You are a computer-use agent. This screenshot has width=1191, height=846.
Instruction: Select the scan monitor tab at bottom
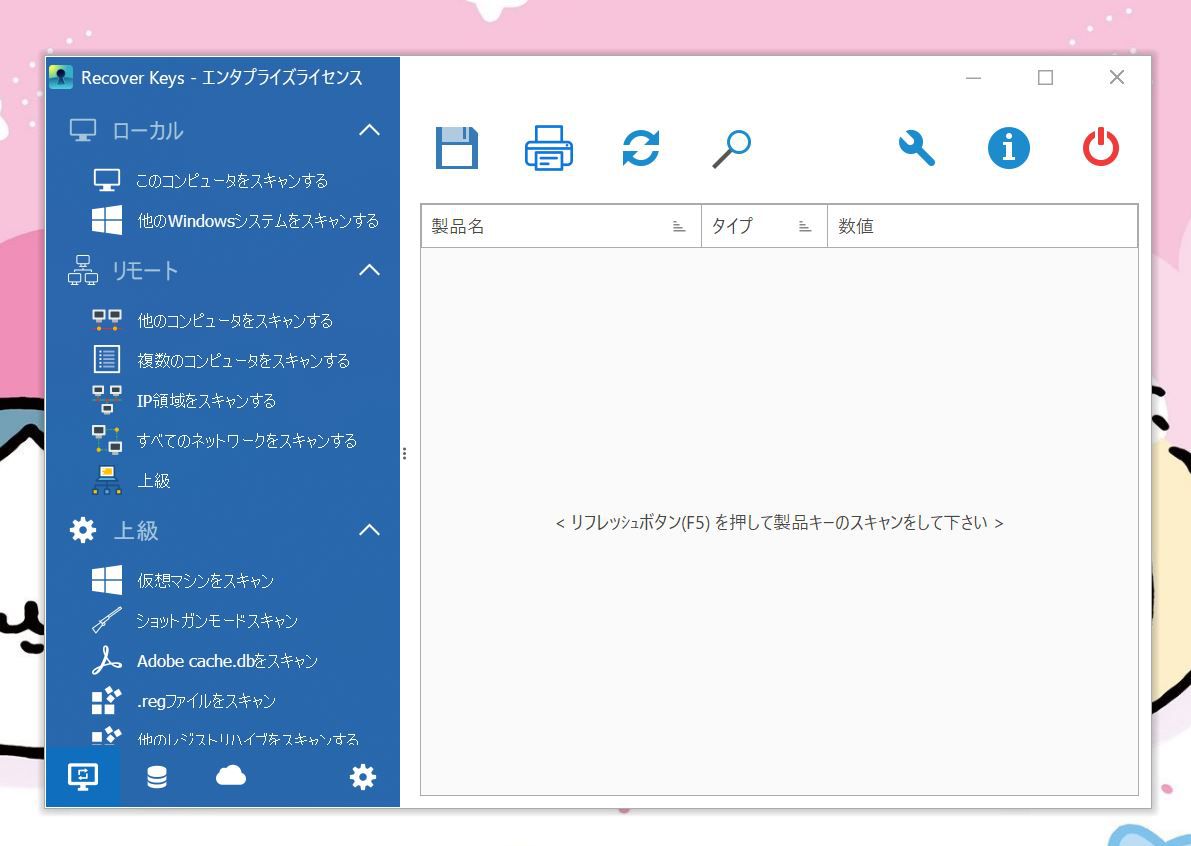click(x=83, y=776)
